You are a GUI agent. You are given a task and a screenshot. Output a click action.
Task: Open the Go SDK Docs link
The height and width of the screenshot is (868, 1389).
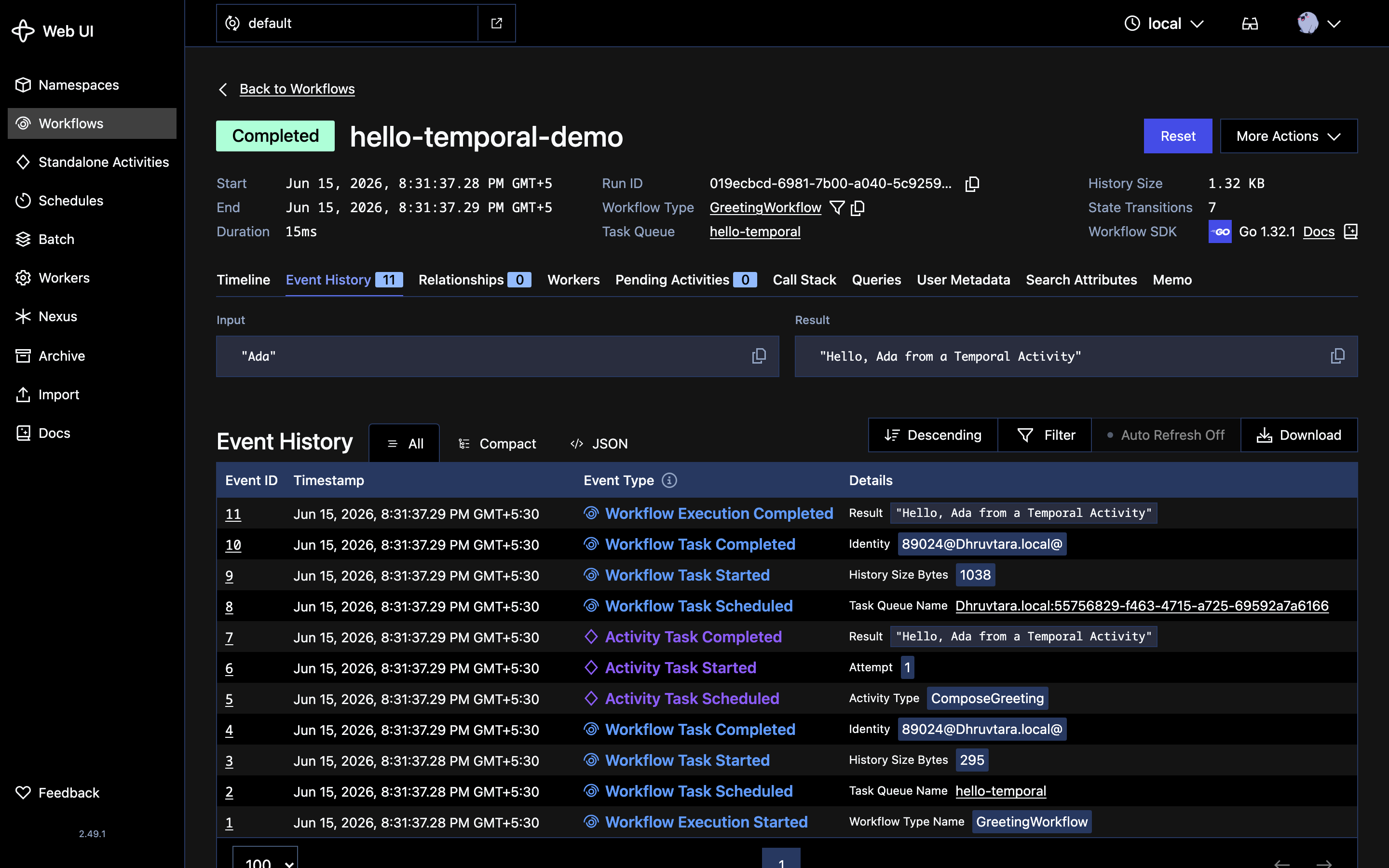1319,232
